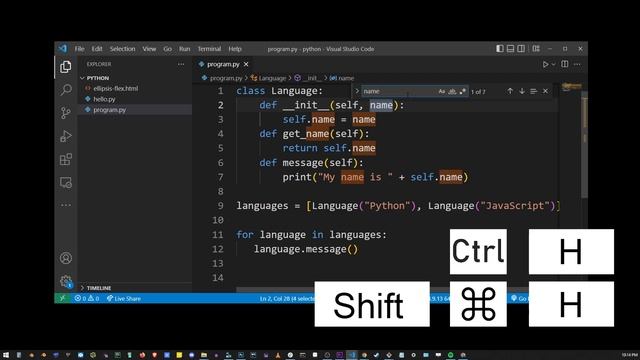640x360 pixels.
Task: Open the Run menu
Action: pyautogui.click(x=184, y=49)
